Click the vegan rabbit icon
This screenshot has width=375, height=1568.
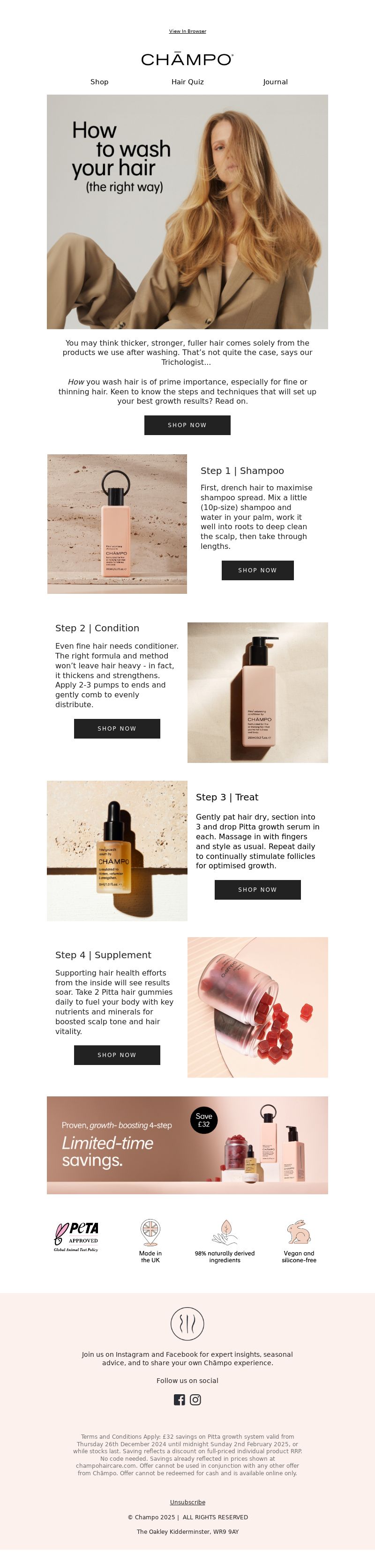click(299, 1232)
